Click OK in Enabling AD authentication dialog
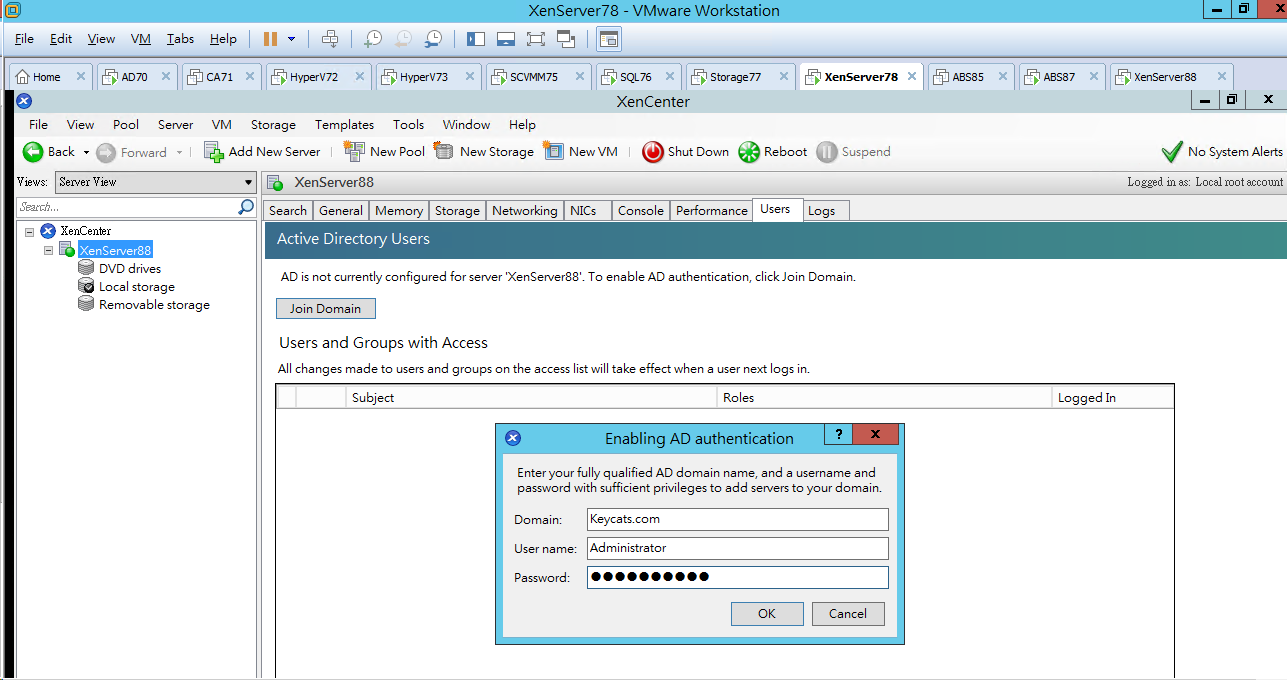Viewport: 1287px width, 680px height. click(767, 614)
